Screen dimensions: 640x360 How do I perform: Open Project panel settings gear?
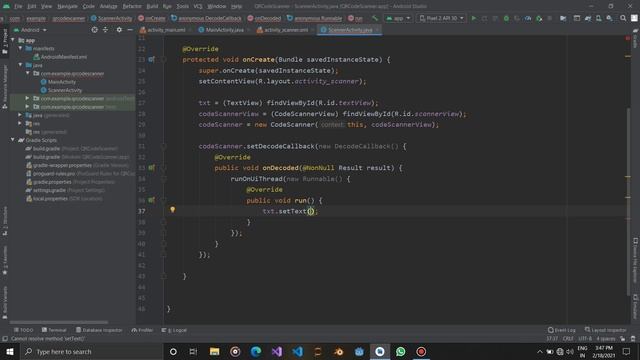point(119,30)
